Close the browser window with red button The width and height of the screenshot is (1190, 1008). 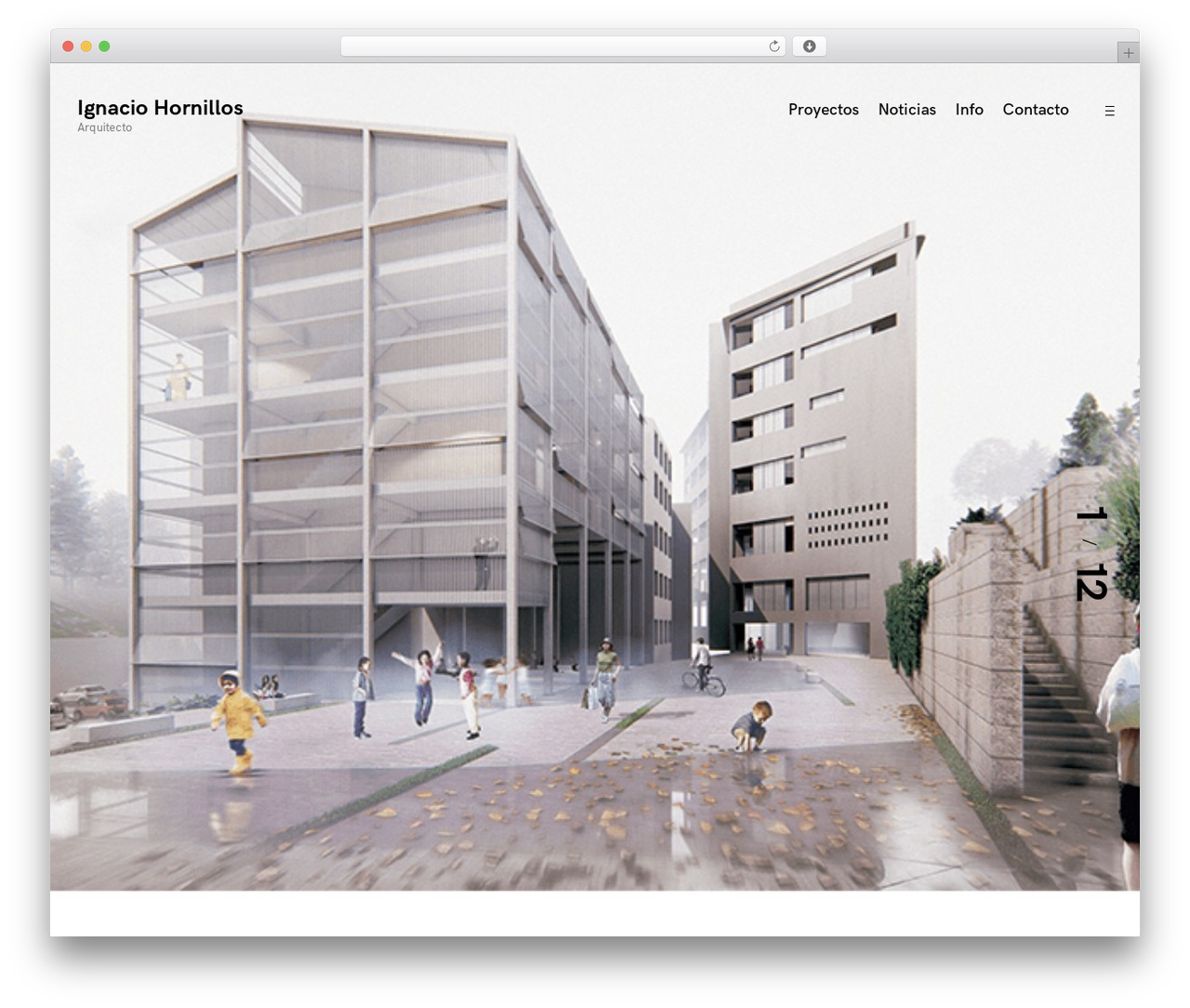click(x=68, y=46)
